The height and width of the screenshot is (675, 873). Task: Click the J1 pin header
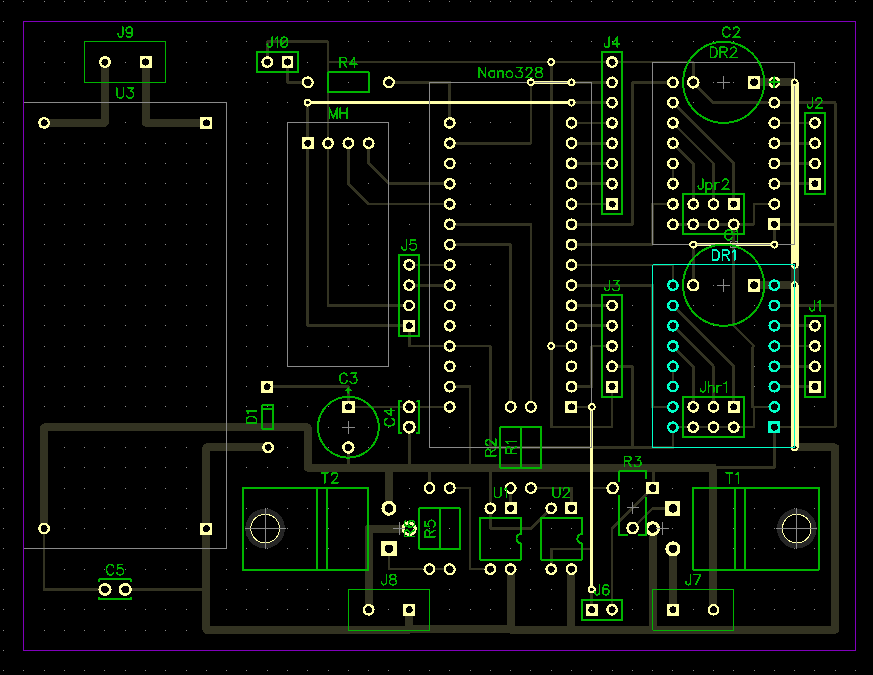[815, 356]
